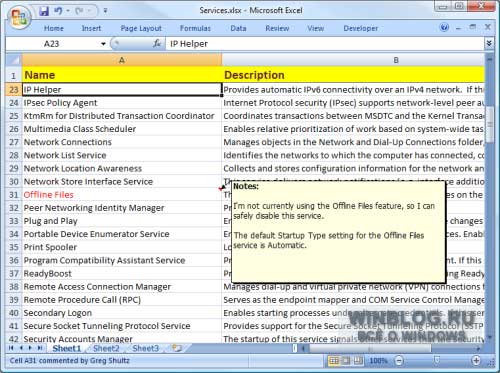Open Excel Help question mark icon

(x=444, y=27)
